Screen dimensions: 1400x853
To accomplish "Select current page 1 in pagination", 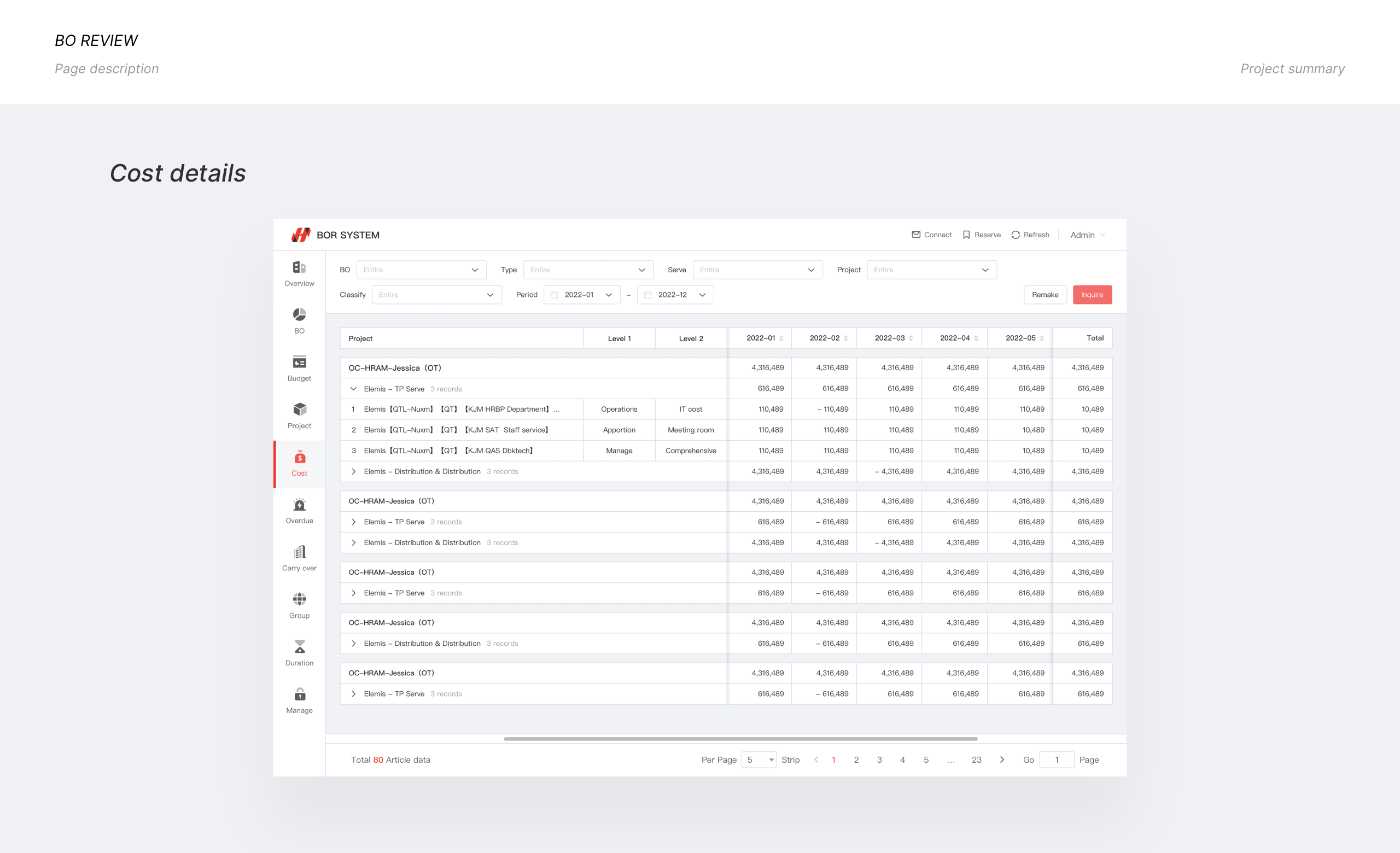I will (x=833, y=759).
